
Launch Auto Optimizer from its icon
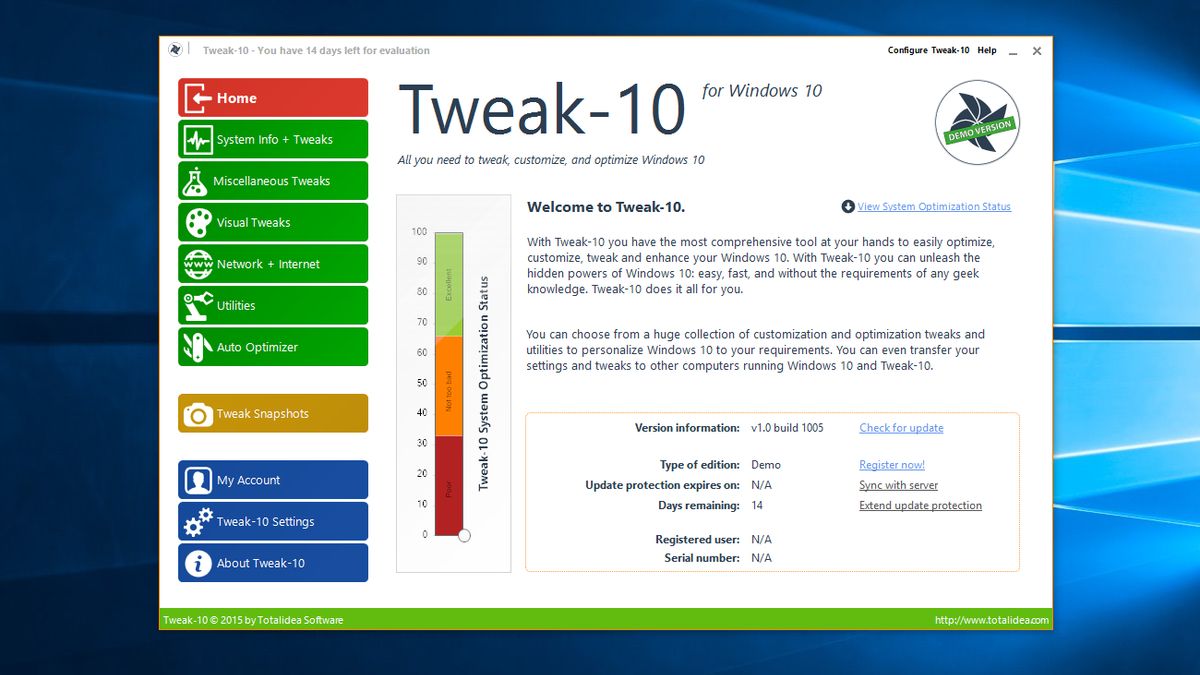(x=198, y=347)
